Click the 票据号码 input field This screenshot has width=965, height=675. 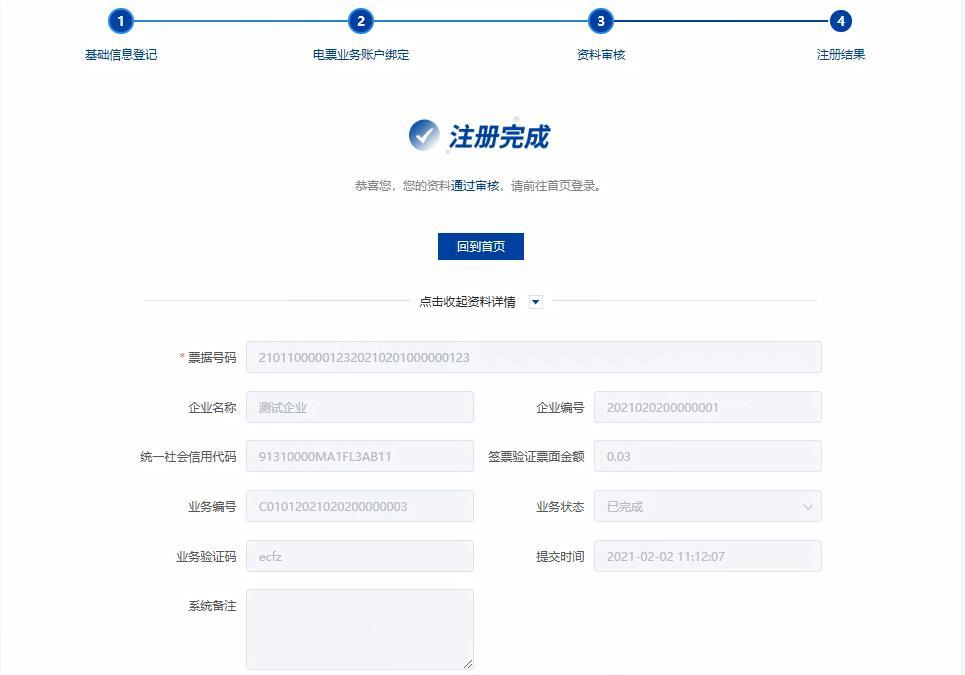coord(534,357)
